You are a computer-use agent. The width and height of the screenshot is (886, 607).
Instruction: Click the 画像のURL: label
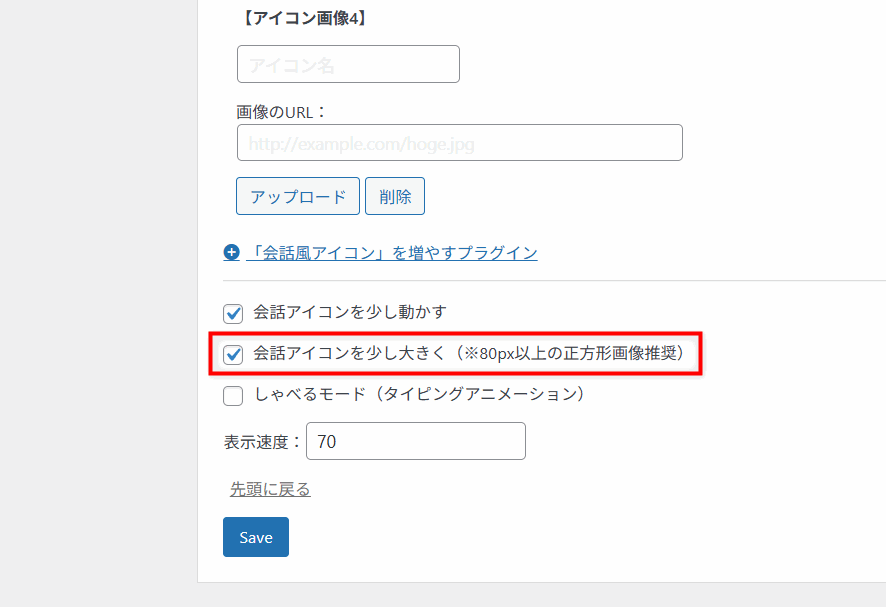pos(281,112)
